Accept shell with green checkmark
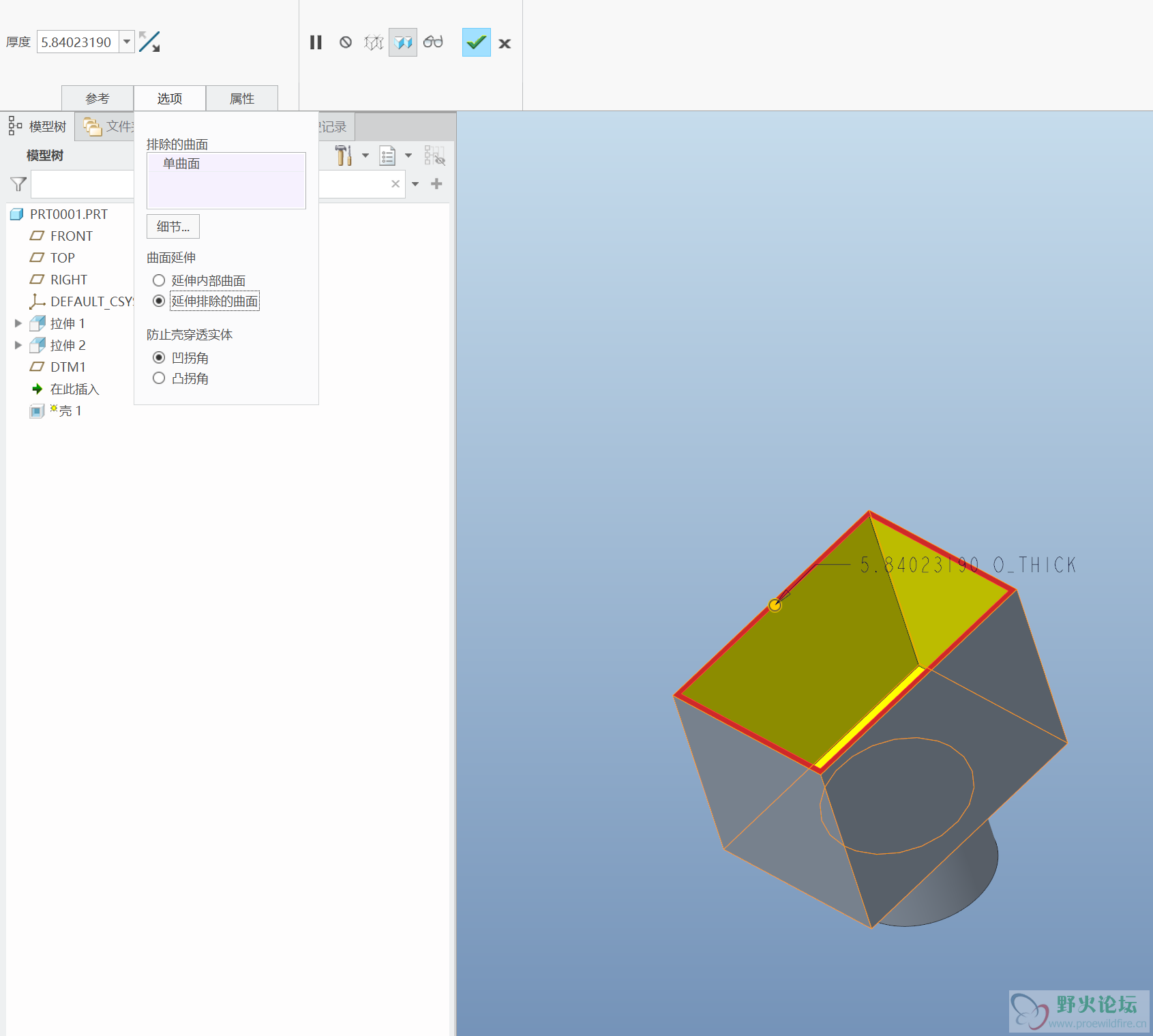This screenshot has height=1036, width=1153. pyautogui.click(x=476, y=42)
